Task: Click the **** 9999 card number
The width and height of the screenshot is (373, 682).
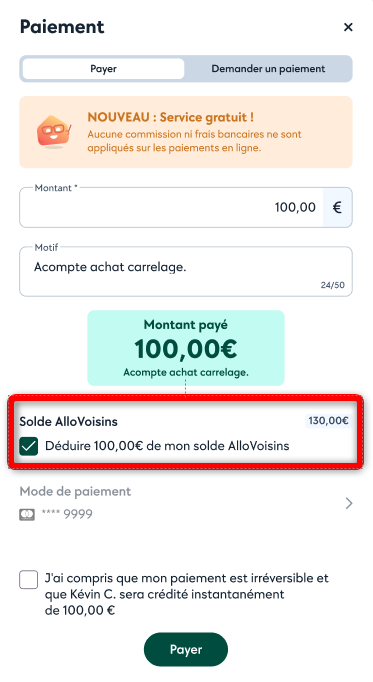Action: 67,514
